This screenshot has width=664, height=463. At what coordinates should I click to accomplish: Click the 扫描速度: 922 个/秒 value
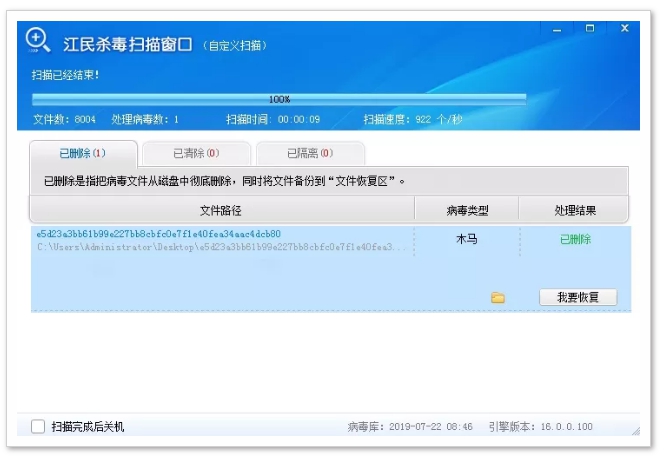pos(413,119)
